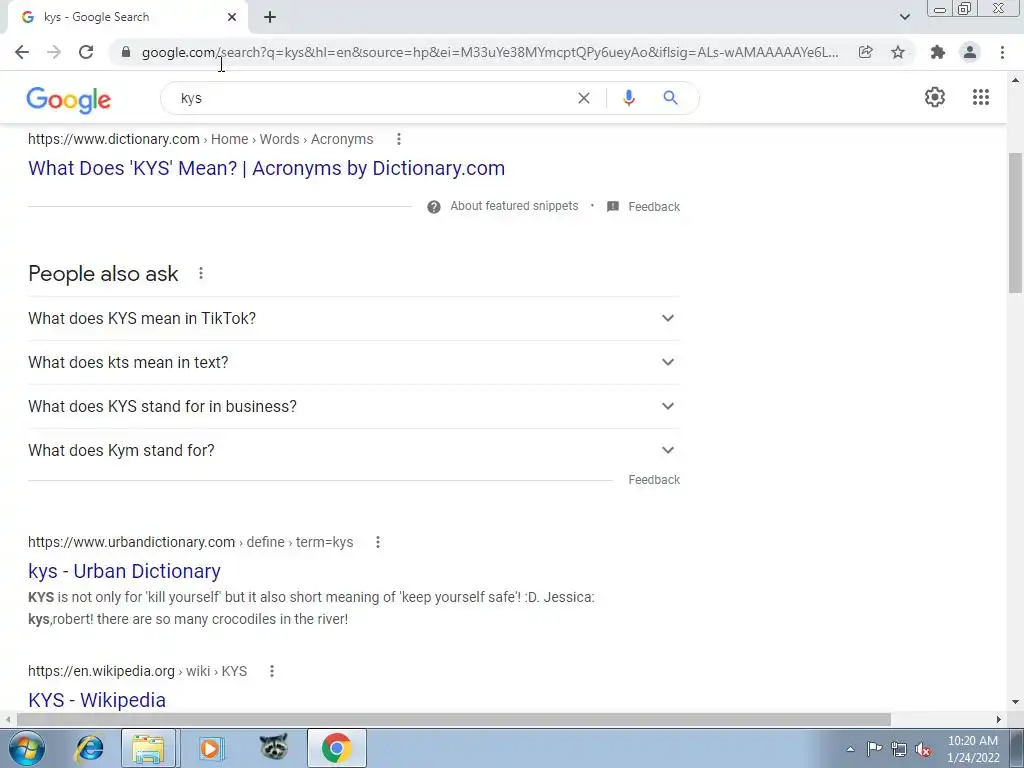Reload the current page
This screenshot has width=1024, height=768.
tap(86, 52)
